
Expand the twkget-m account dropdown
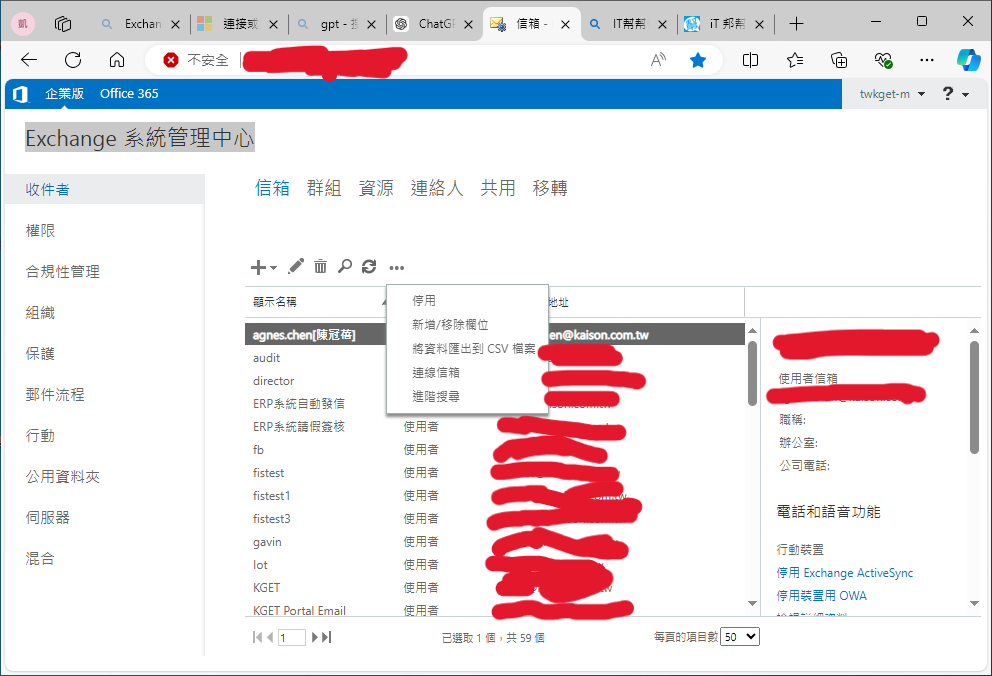[x=892, y=94]
